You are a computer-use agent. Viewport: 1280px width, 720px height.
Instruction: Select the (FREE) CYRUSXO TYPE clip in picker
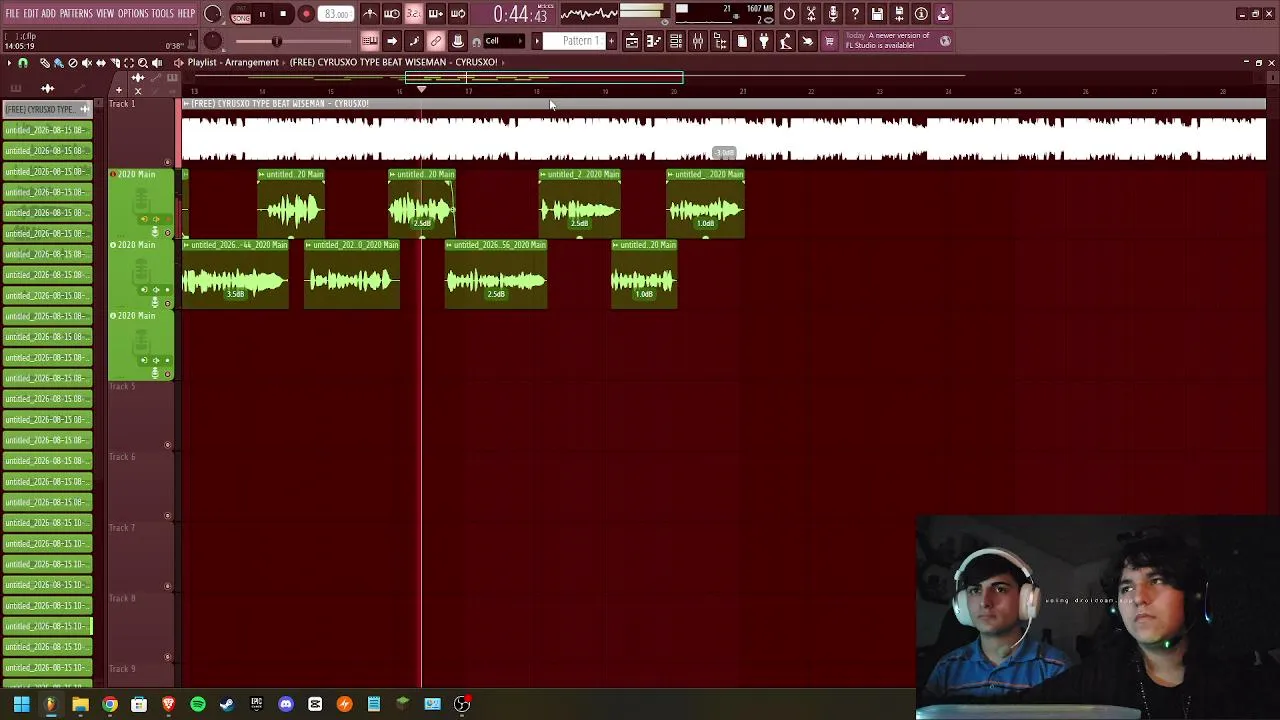coord(46,109)
